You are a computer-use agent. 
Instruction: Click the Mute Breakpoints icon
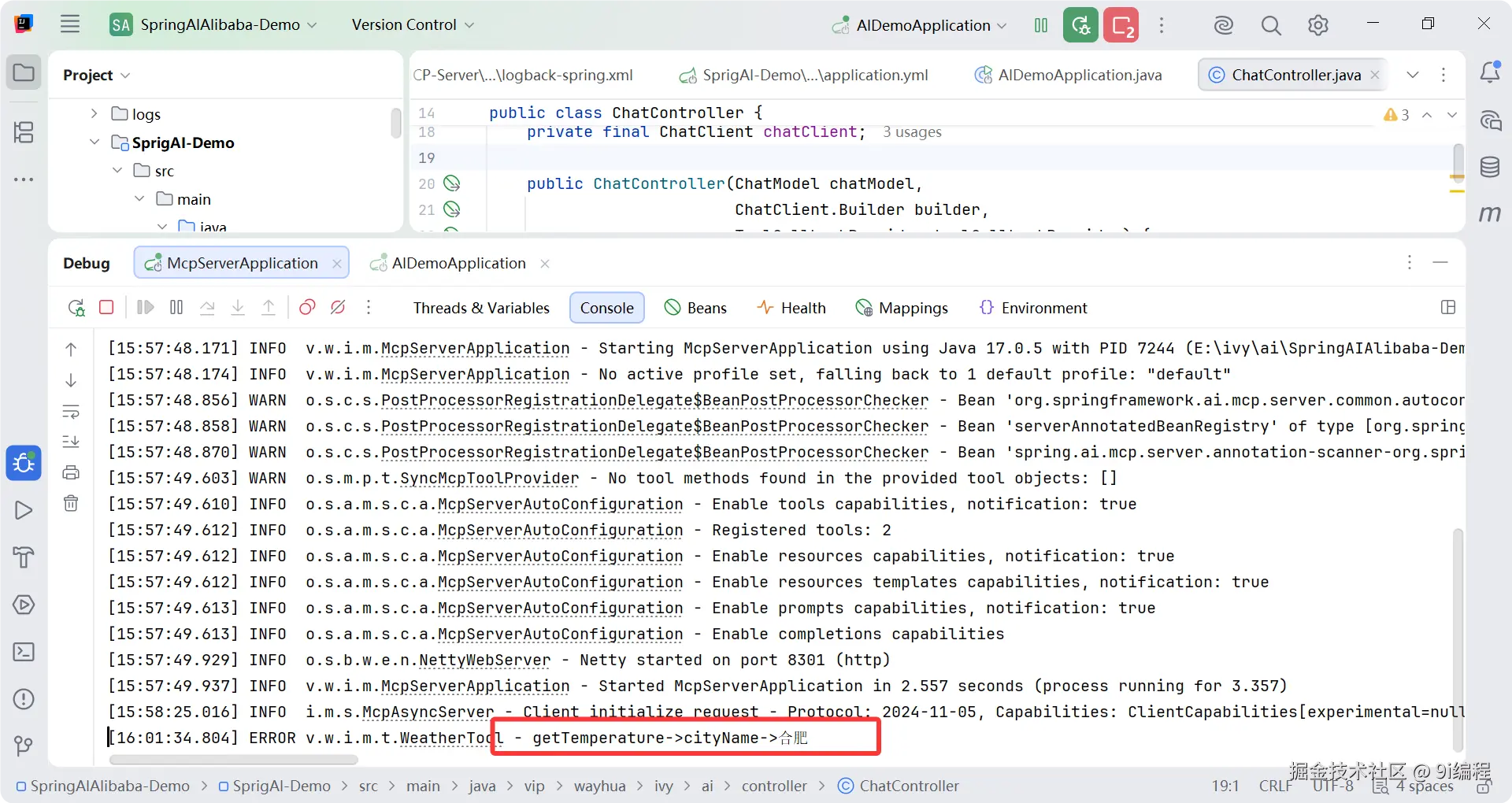coord(338,307)
